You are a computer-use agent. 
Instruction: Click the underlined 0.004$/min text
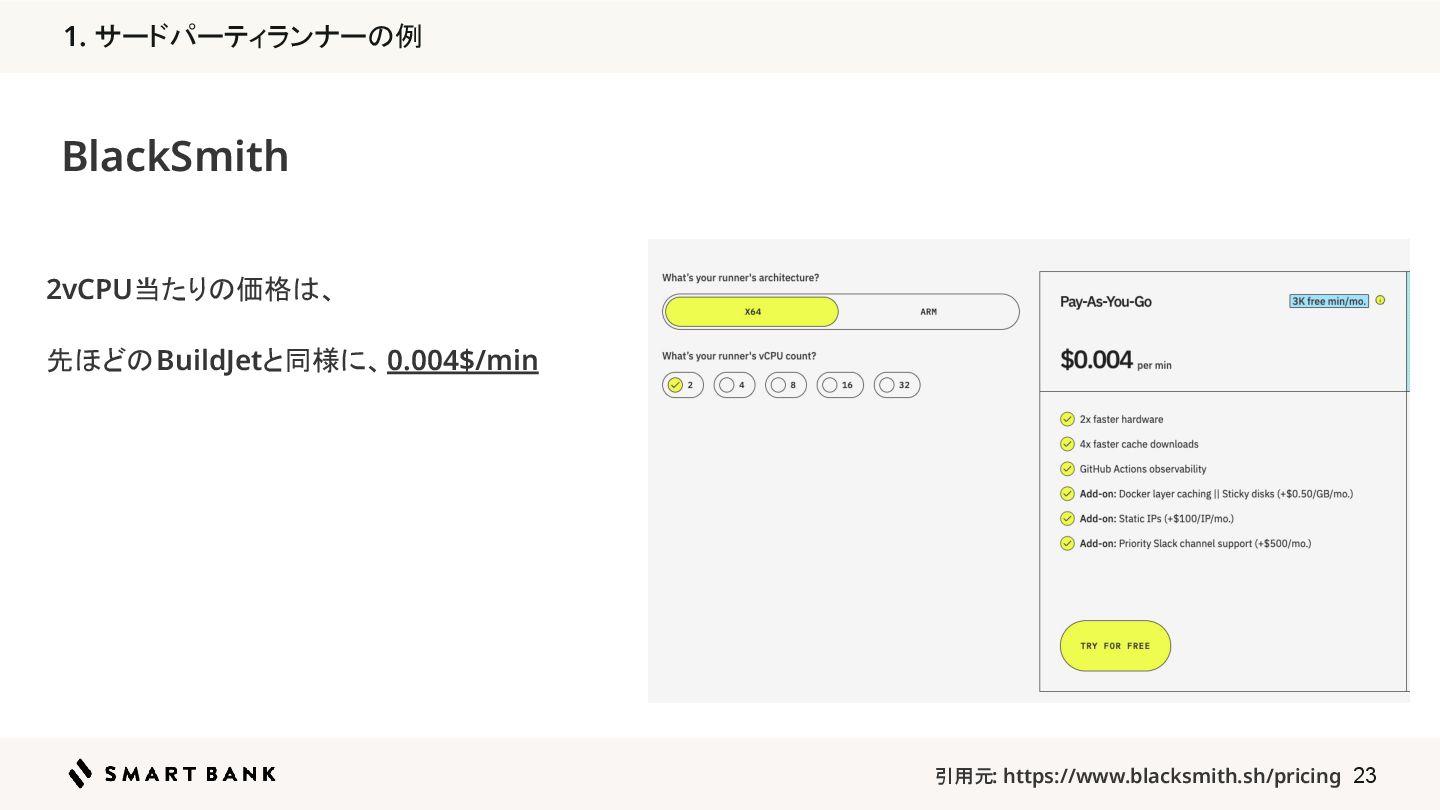[462, 360]
